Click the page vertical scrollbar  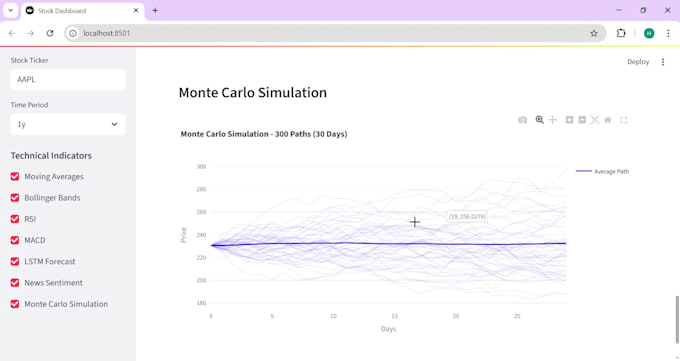(677, 319)
